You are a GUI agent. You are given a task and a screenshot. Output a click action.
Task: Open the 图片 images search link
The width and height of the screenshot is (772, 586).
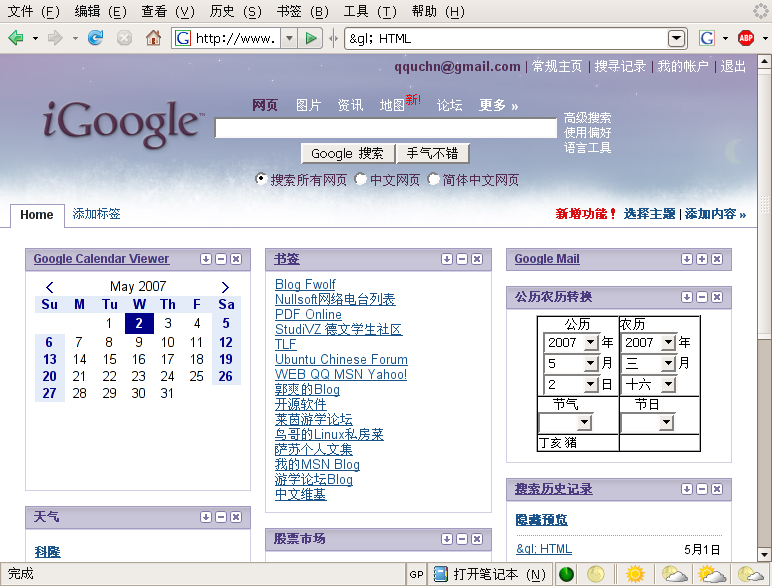(x=308, y=105)
